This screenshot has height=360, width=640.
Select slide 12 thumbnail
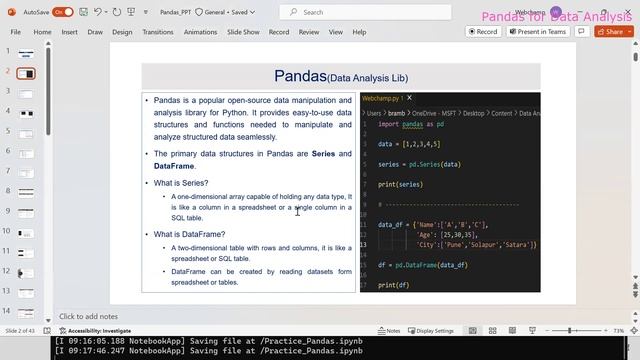(x=26, y=273)
